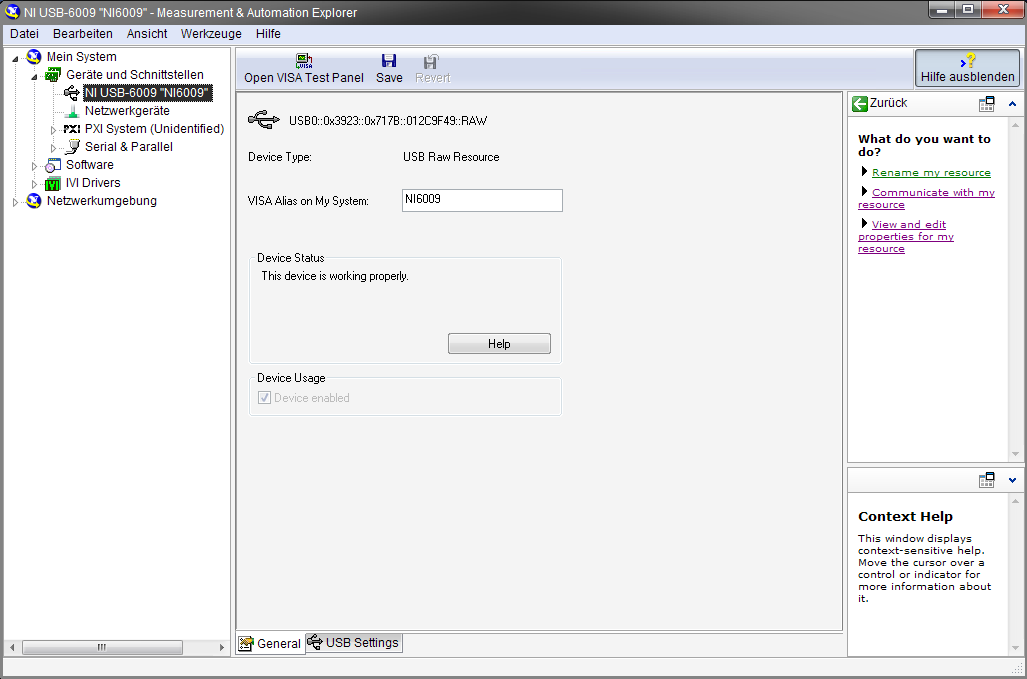Click "This device is working properly." status text
The image size is (1027, 679).
point(335,276)
